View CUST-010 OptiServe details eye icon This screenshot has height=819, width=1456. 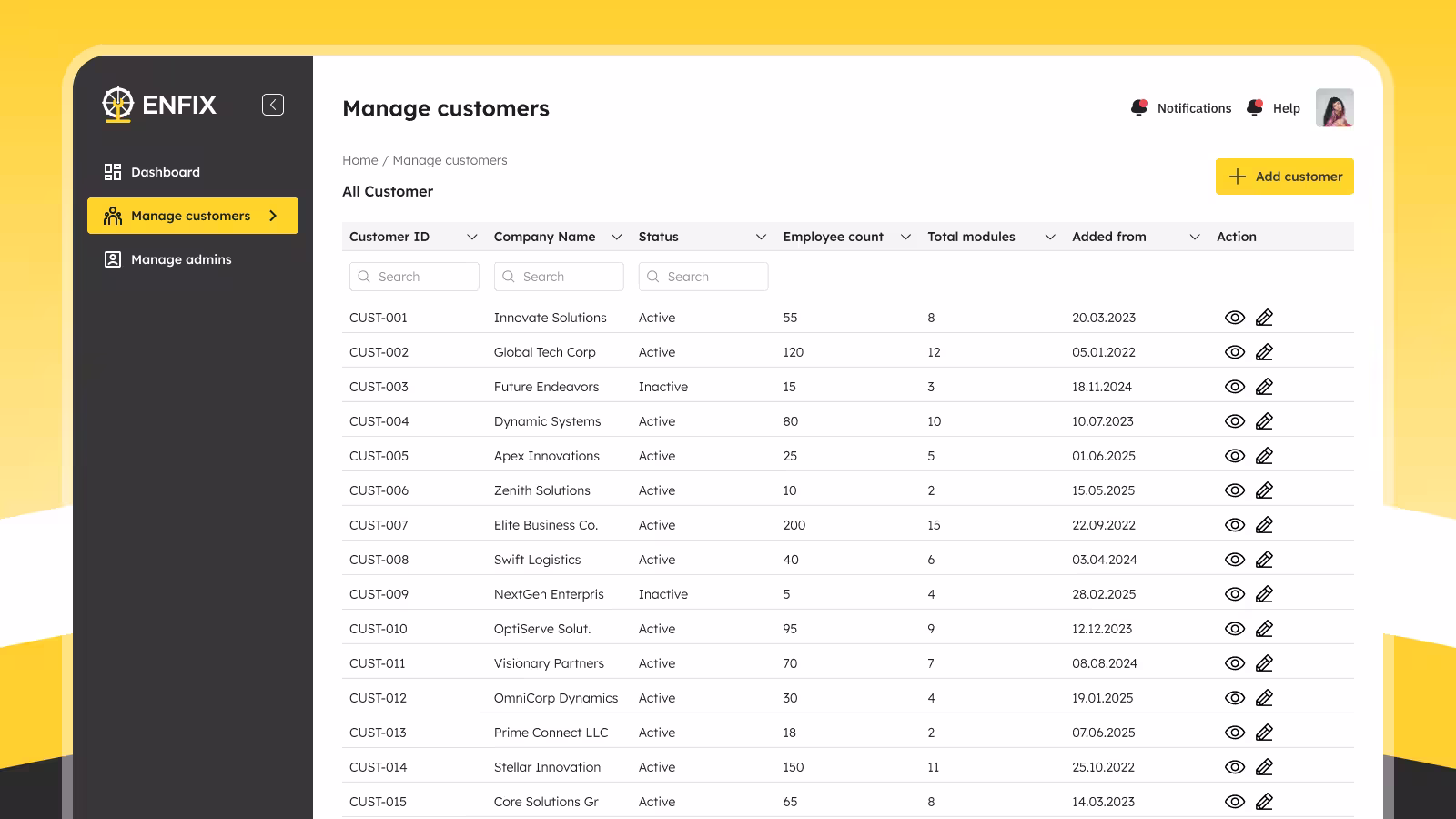point(1235,629)
